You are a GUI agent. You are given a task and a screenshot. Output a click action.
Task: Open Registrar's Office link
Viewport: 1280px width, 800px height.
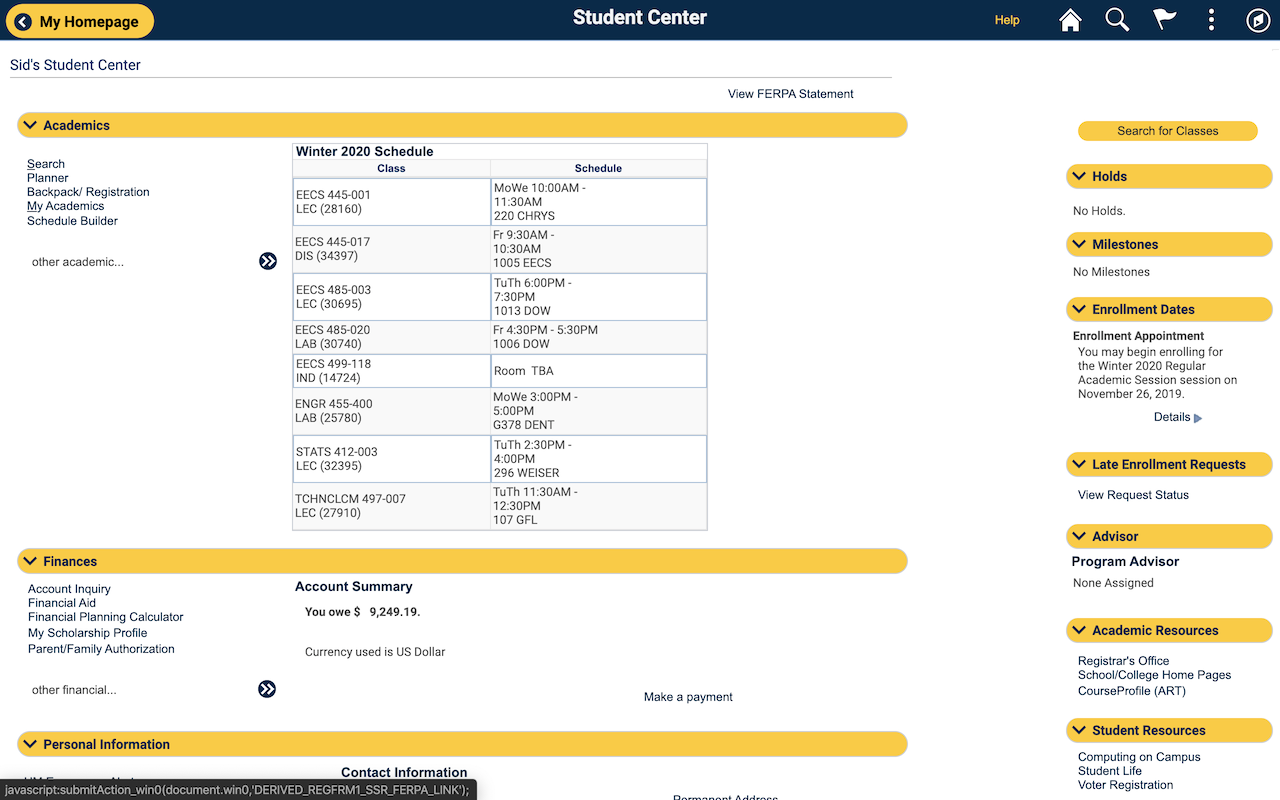[x=1123, y=661]
